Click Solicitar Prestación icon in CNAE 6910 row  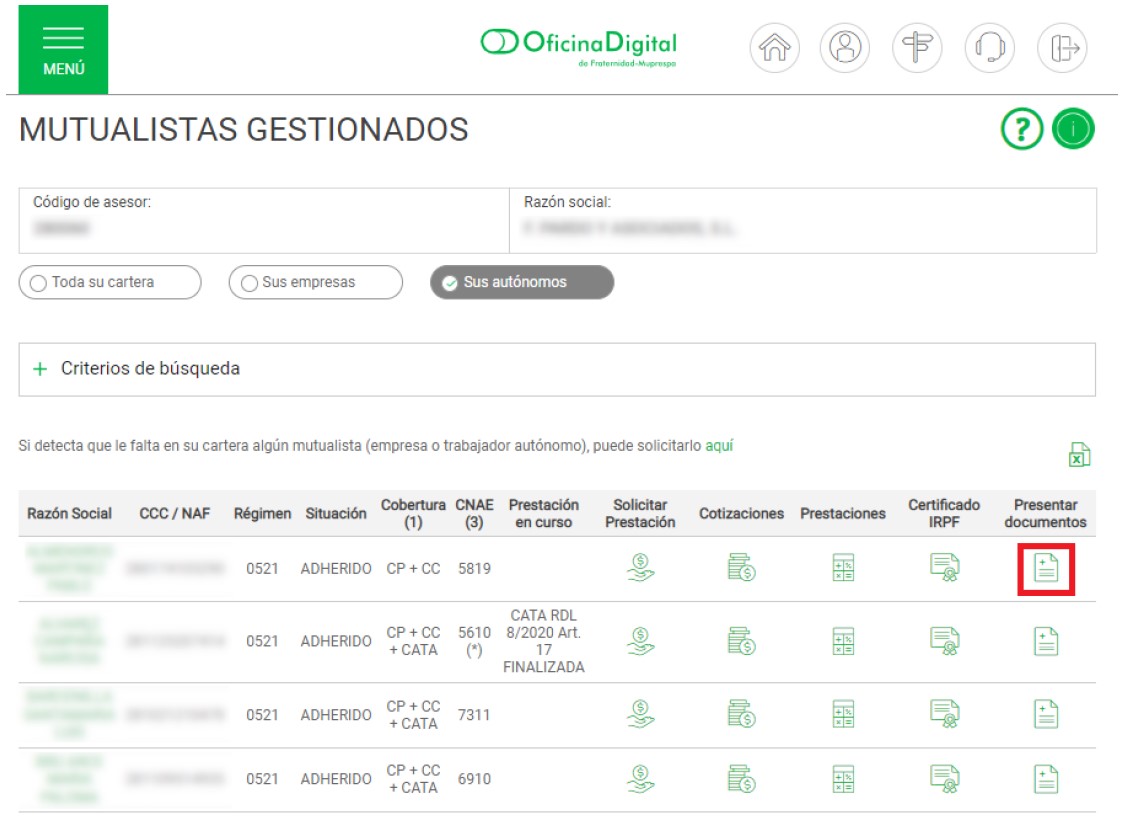640,779
